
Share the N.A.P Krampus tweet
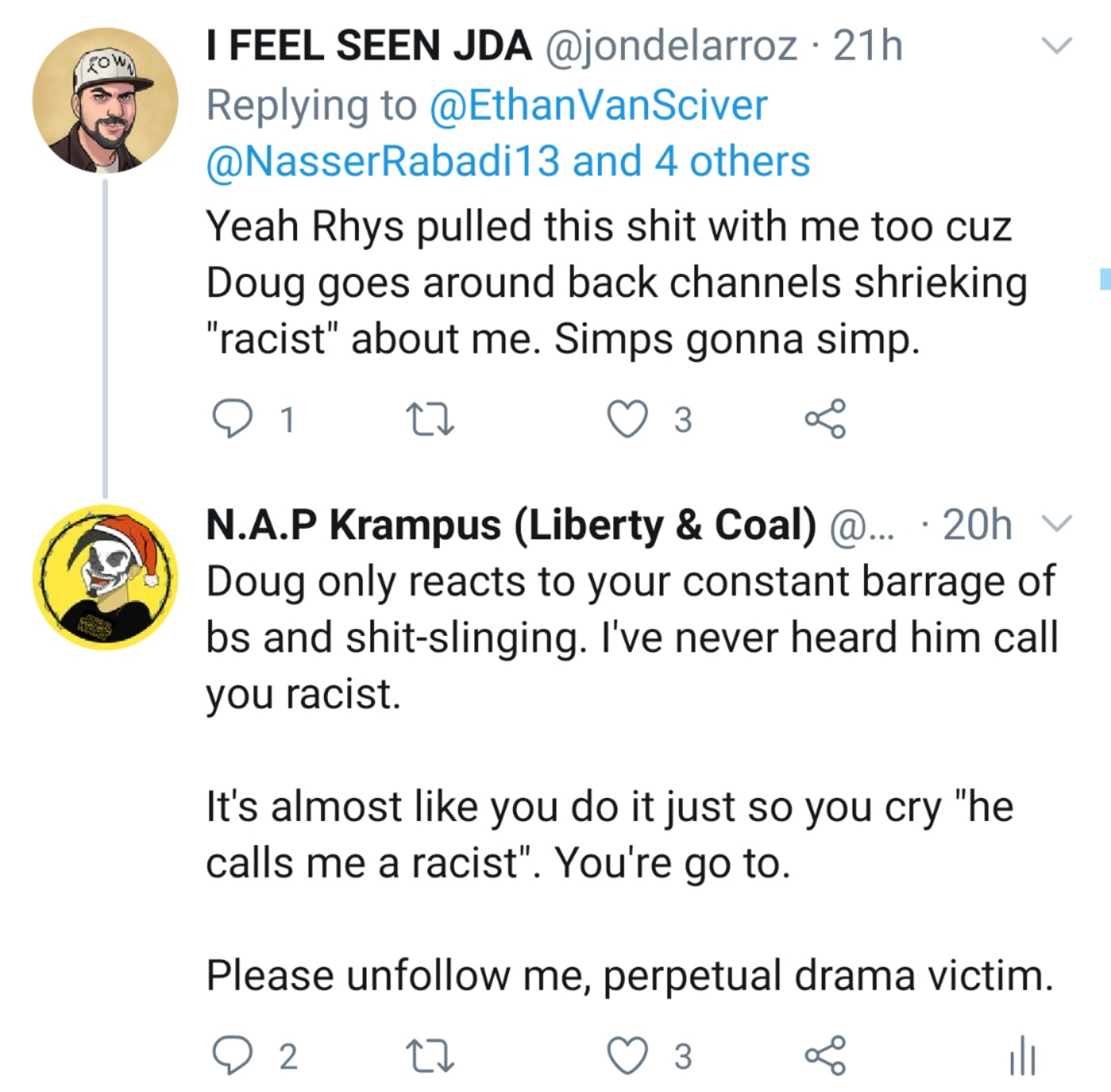[x=826, y=1056]
